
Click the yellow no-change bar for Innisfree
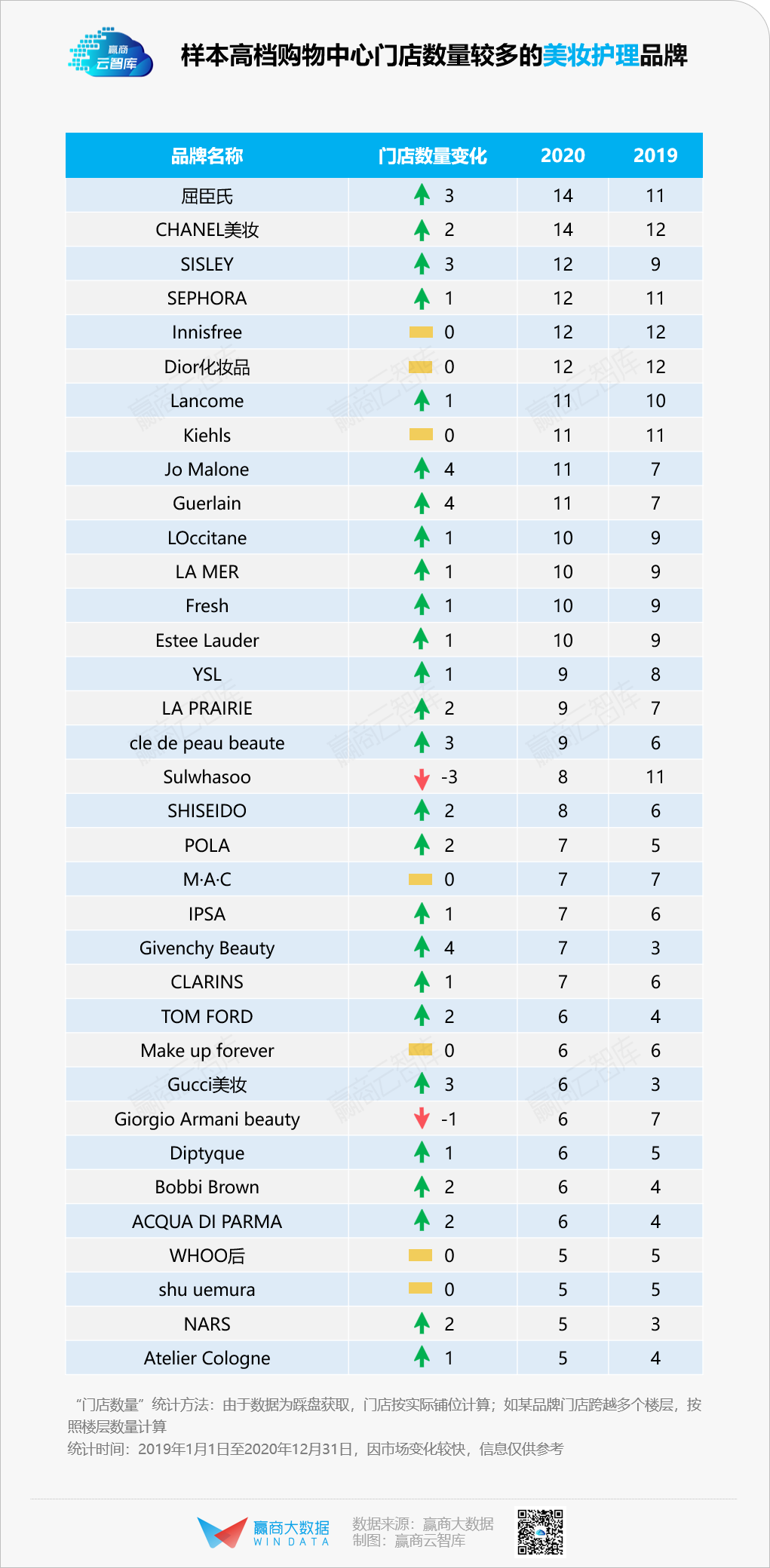(421, 332)
